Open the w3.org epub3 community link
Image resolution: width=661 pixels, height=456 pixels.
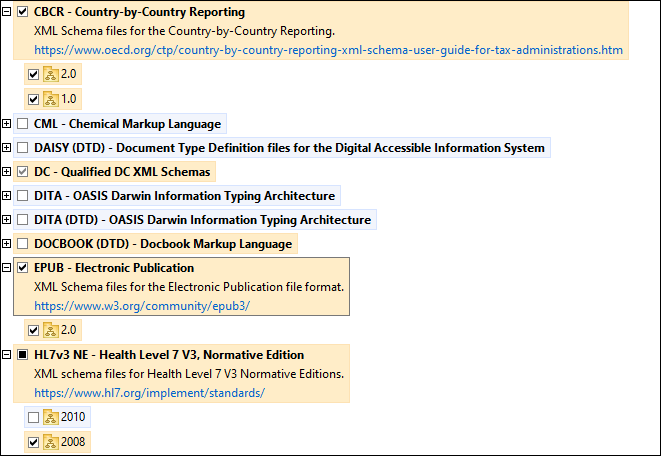coord(142,305)
